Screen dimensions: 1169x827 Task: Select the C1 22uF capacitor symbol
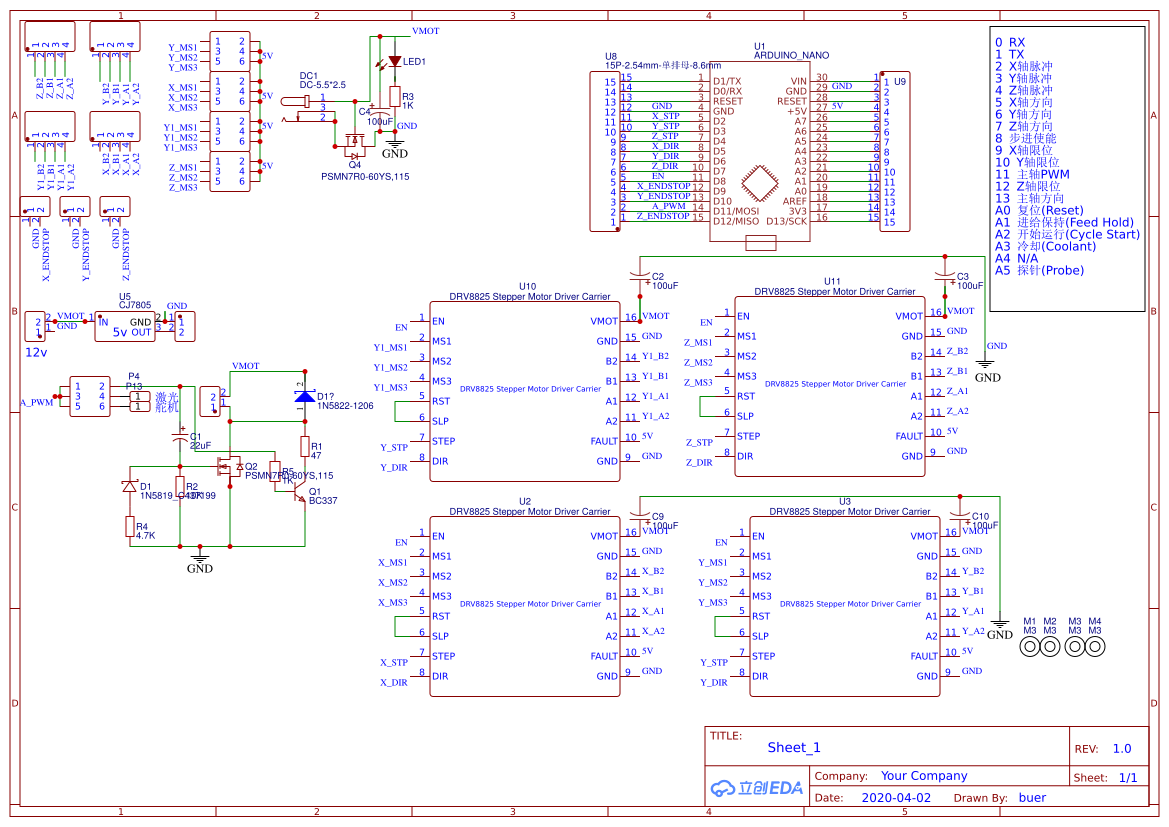pos(180,435)
